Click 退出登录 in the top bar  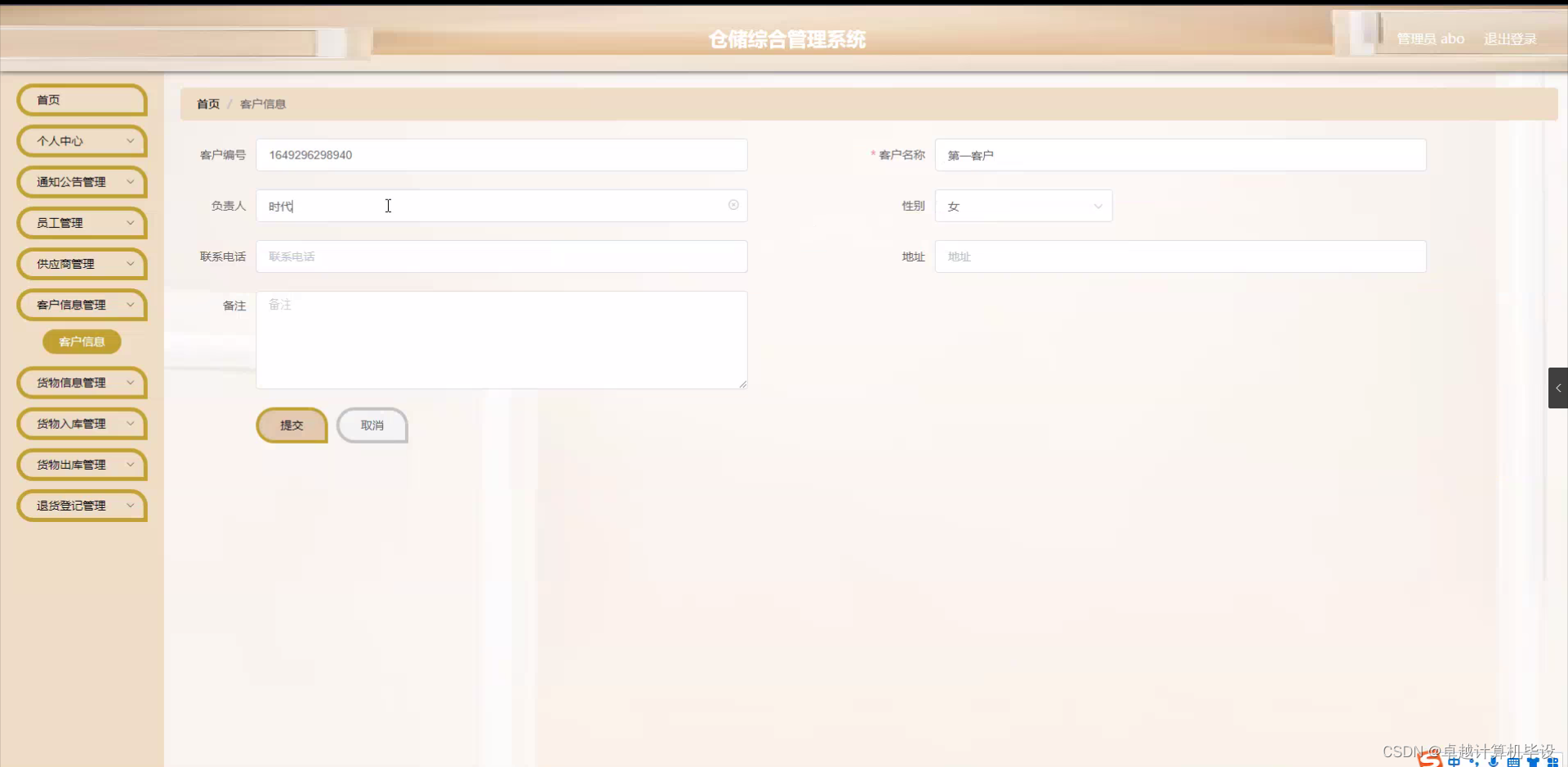click(1510, 38)
